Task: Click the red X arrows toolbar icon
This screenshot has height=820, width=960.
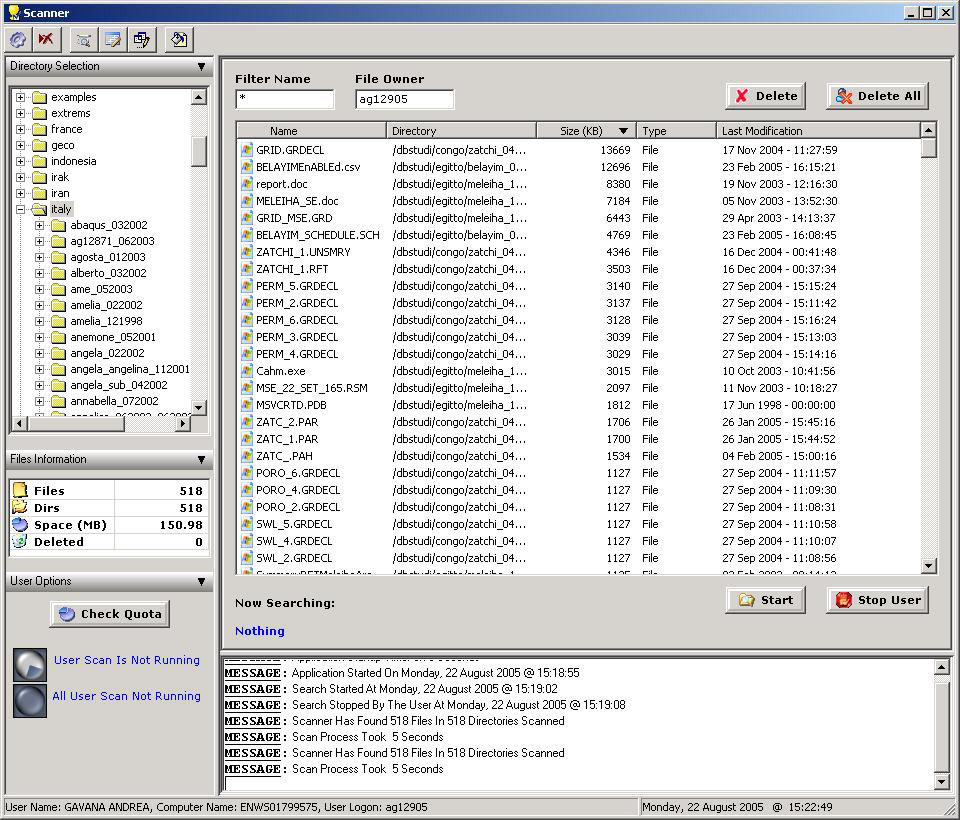Action: pos(45,40)
